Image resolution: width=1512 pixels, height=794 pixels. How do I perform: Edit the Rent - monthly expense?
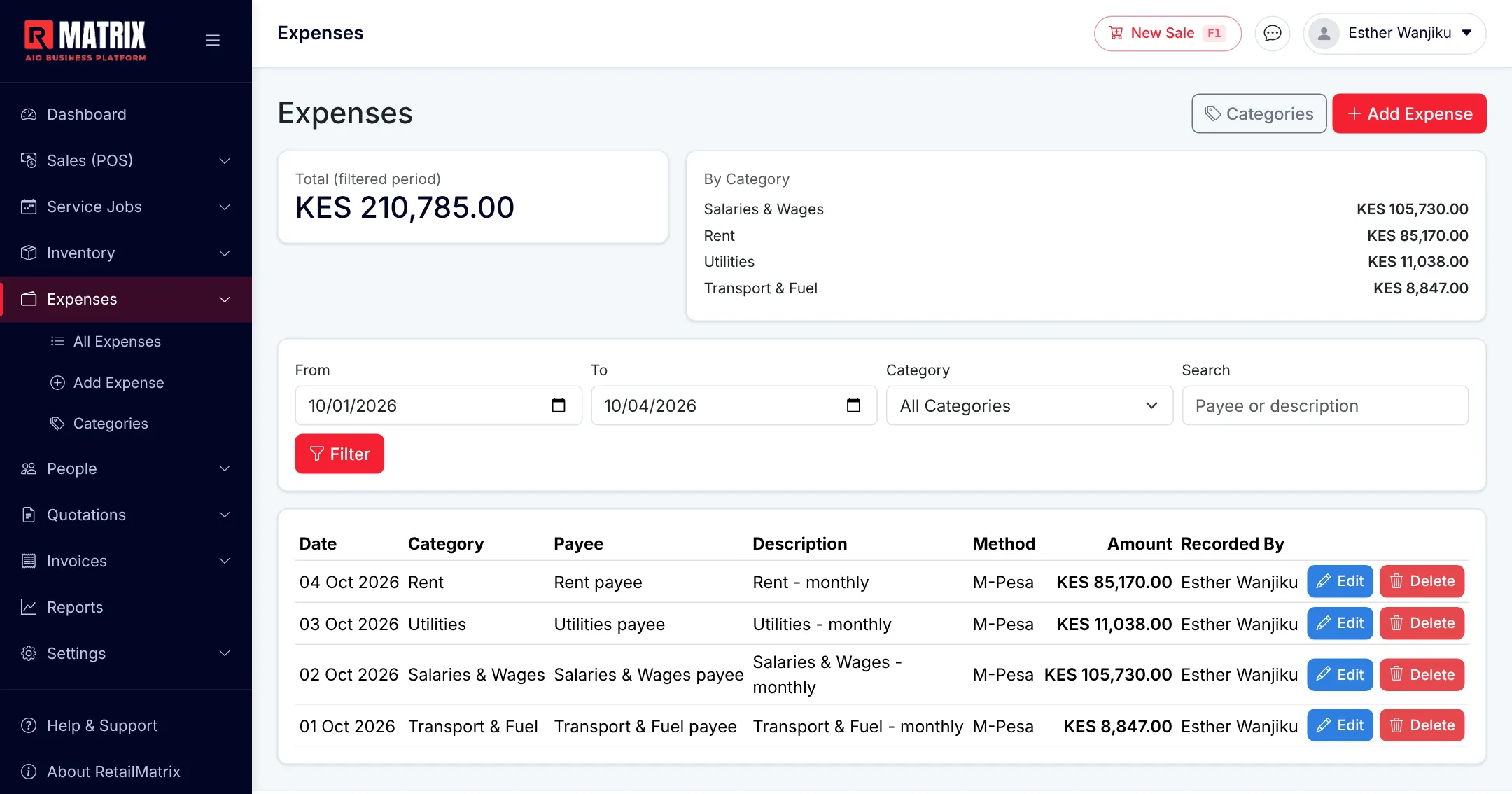(1340, 581)
